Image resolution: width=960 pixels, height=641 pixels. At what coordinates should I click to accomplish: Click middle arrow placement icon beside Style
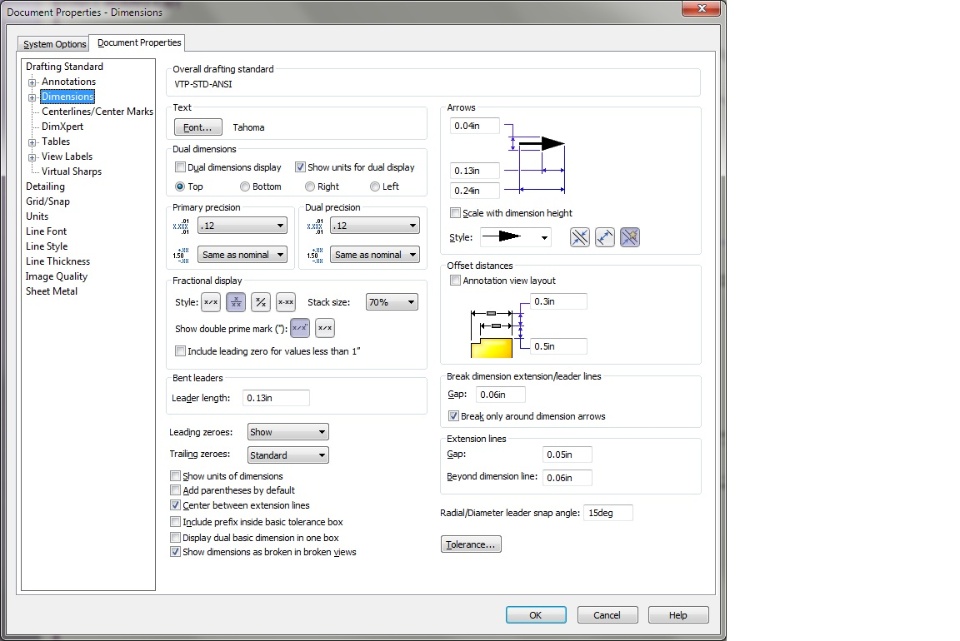tap(605, 237)
